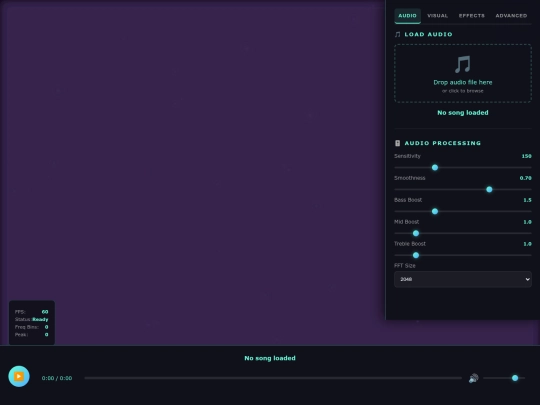Click the Peak readout
Screen dimensions: 540x405
tap(32, 335)
